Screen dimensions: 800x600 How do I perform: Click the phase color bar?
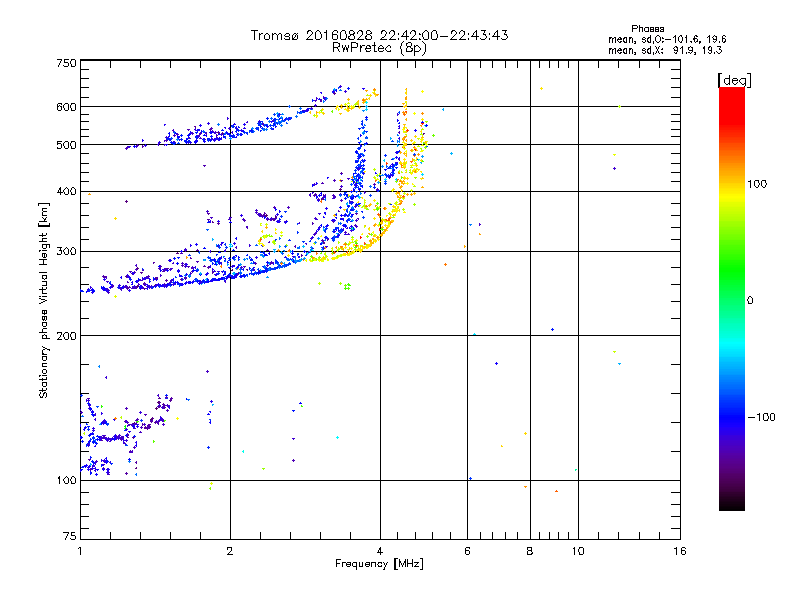click(x=732, y=299)
